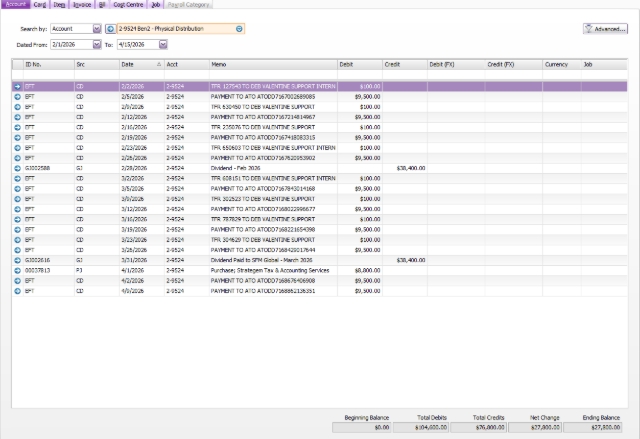Viewport: 640px width, 439px height.
Task: Sort by the Job column header
Action: [604, 64]
